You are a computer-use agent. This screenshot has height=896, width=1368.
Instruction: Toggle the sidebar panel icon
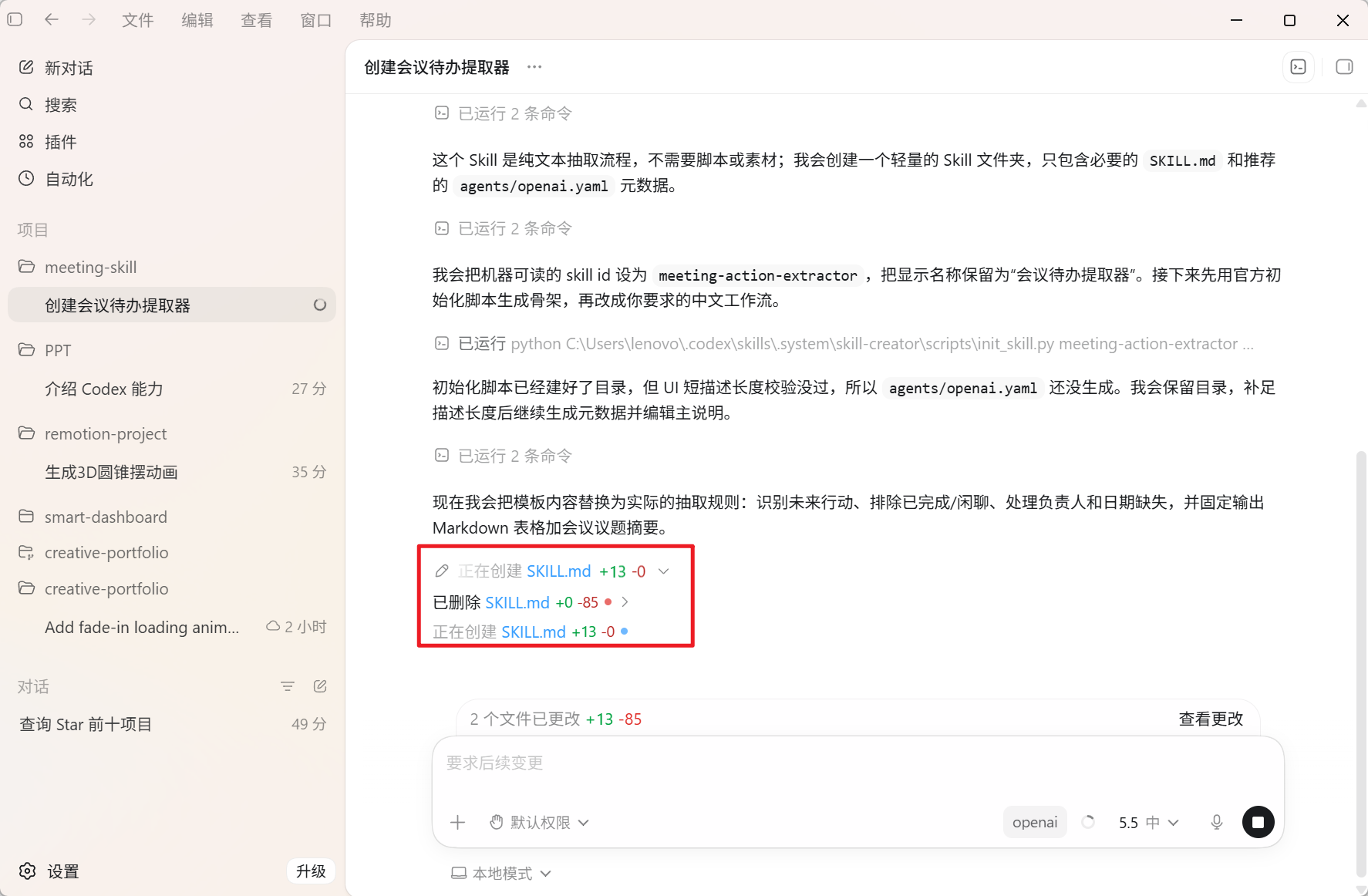pos(15,19)
